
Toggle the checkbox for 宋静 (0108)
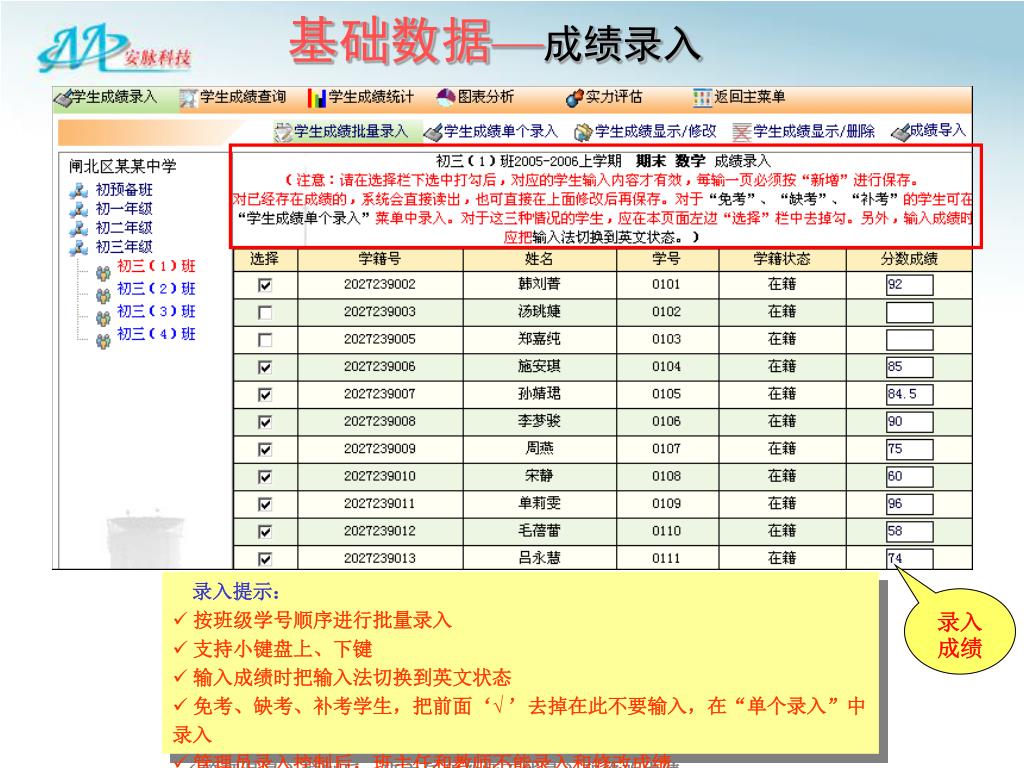click(x=264, y=477)
